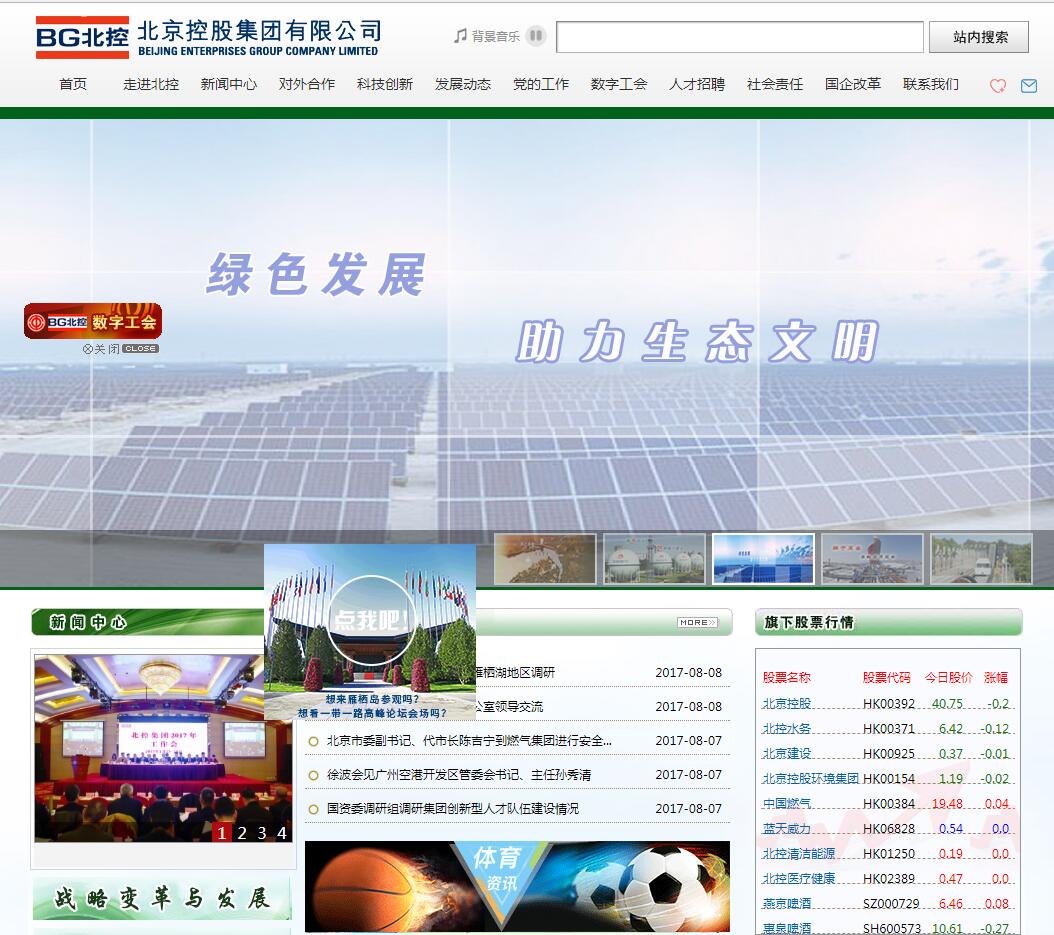Viewport: 1054px width, 935px height.
Task: Open 蓝天威力 stock link
Action: pos(786,829)
